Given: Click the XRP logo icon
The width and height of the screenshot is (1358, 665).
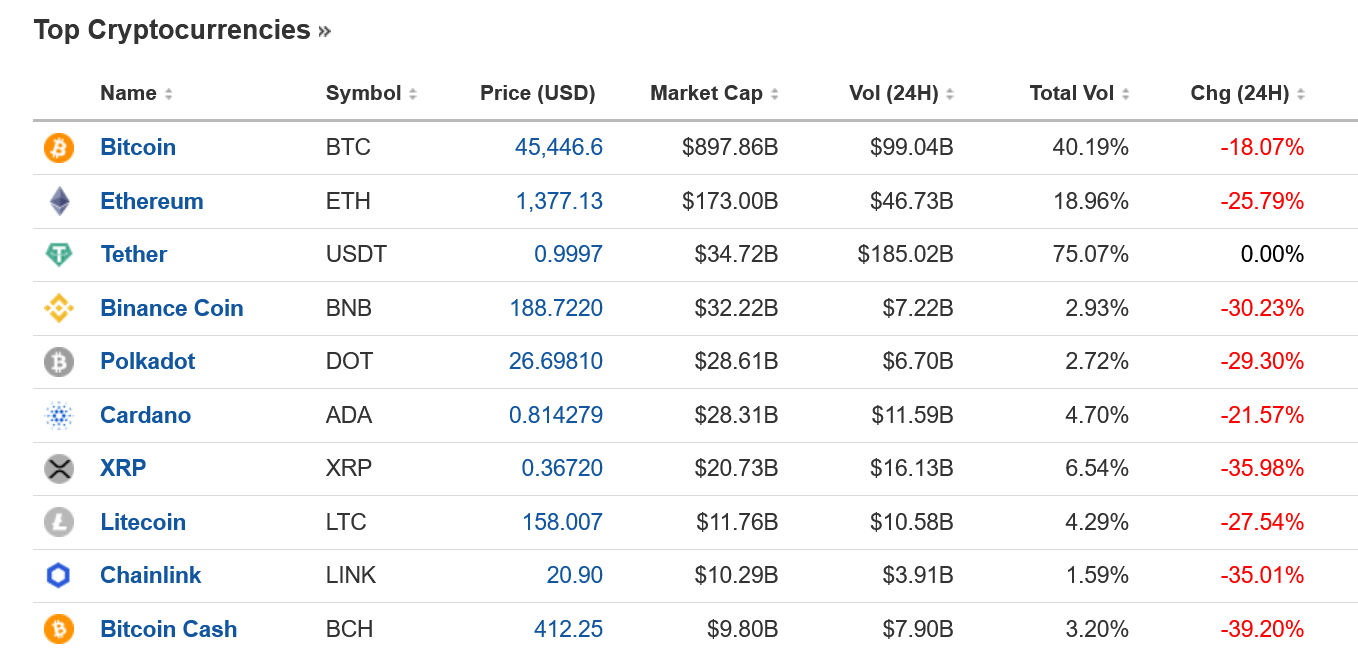Looking at the screenshot, I should click(x=58, y=468).
